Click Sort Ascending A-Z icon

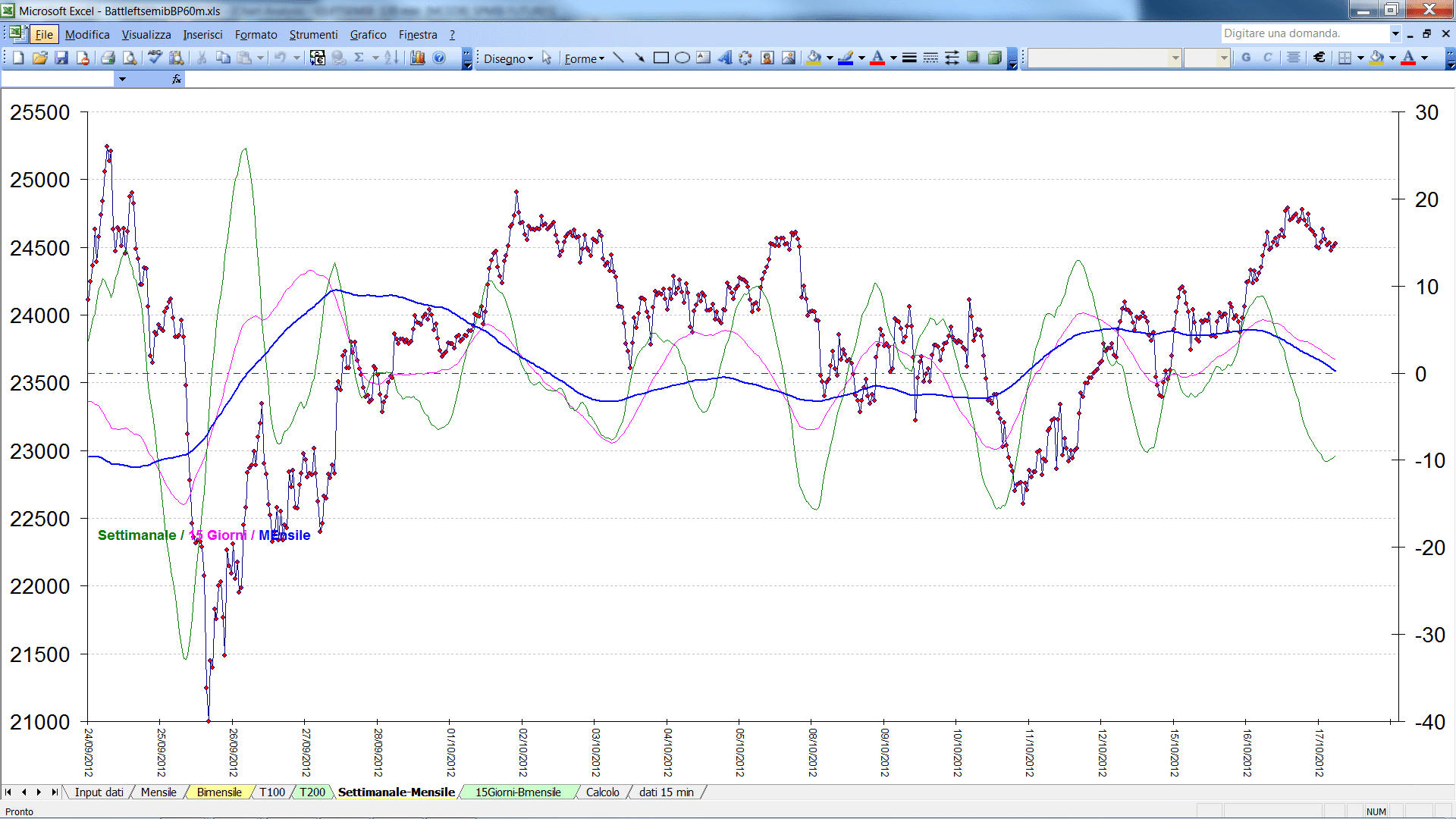[391, 58]
